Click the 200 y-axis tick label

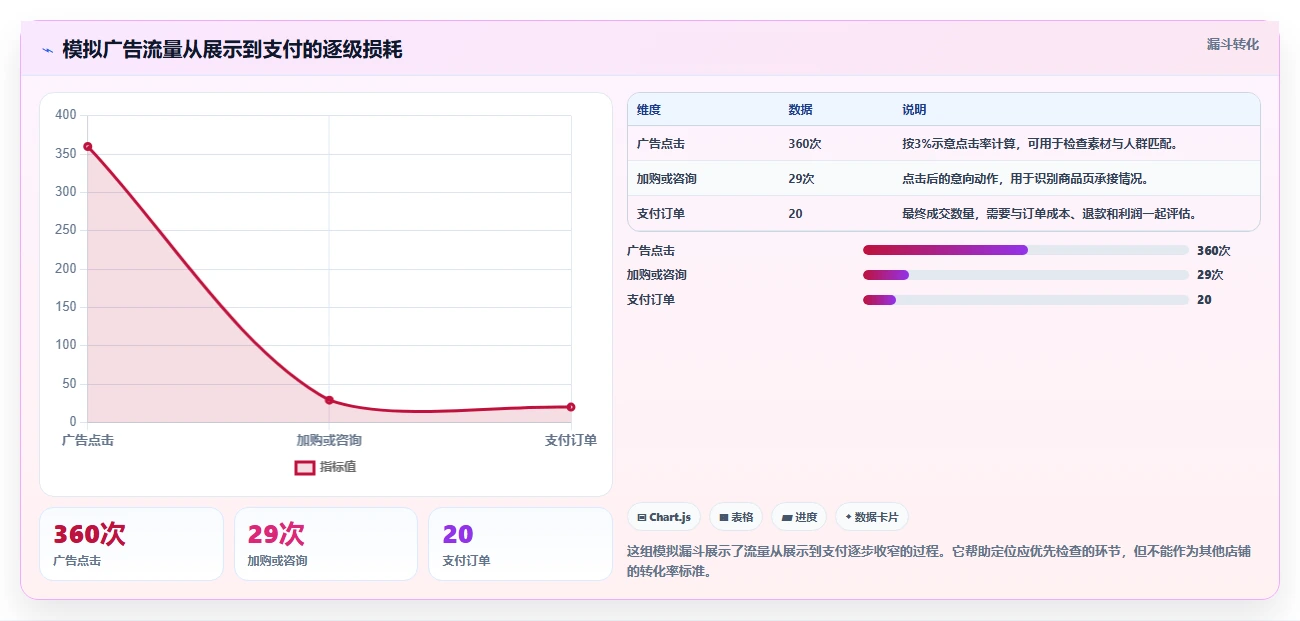click(x=66, y=268)
